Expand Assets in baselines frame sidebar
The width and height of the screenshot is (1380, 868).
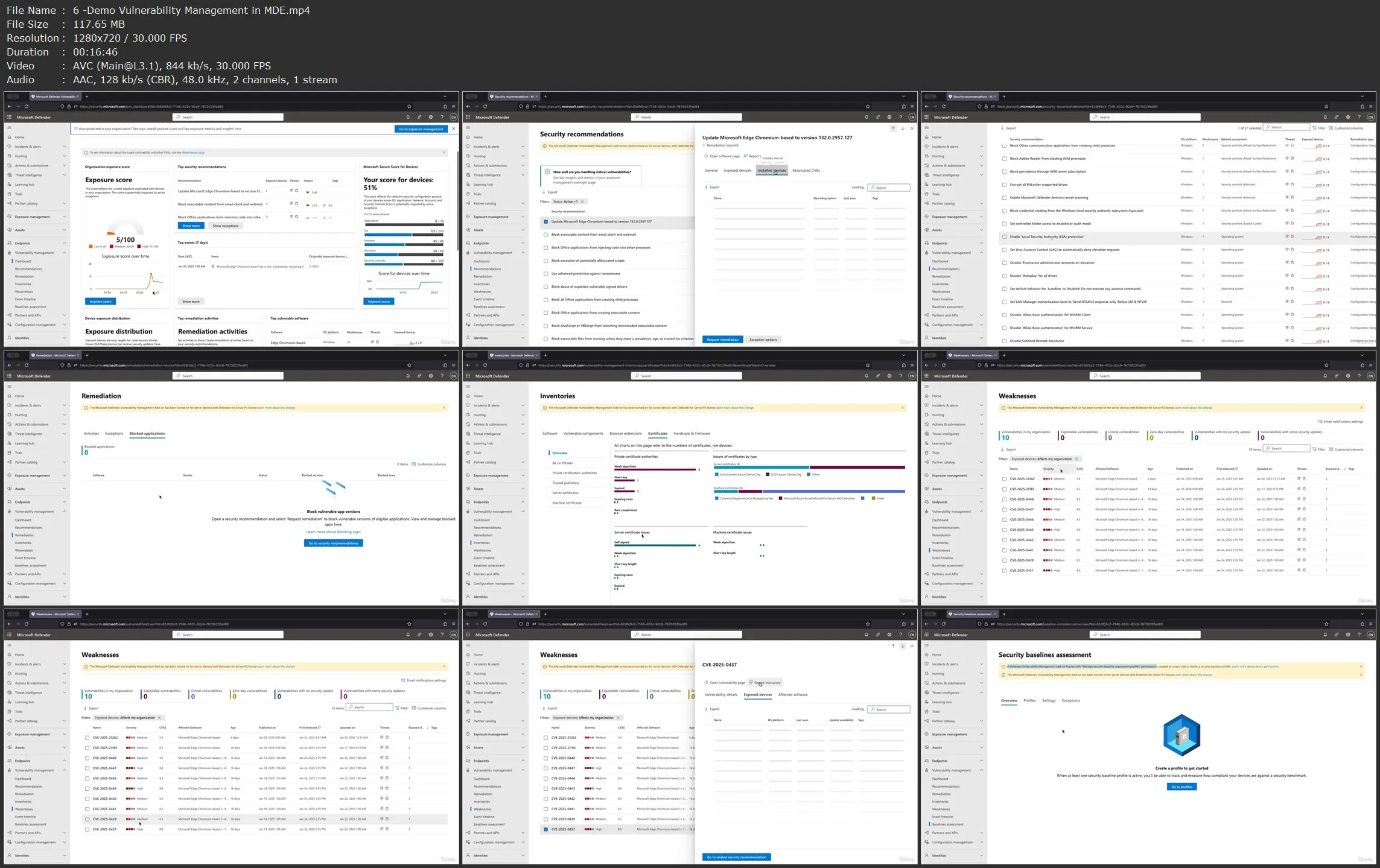(x=982, y=747)
